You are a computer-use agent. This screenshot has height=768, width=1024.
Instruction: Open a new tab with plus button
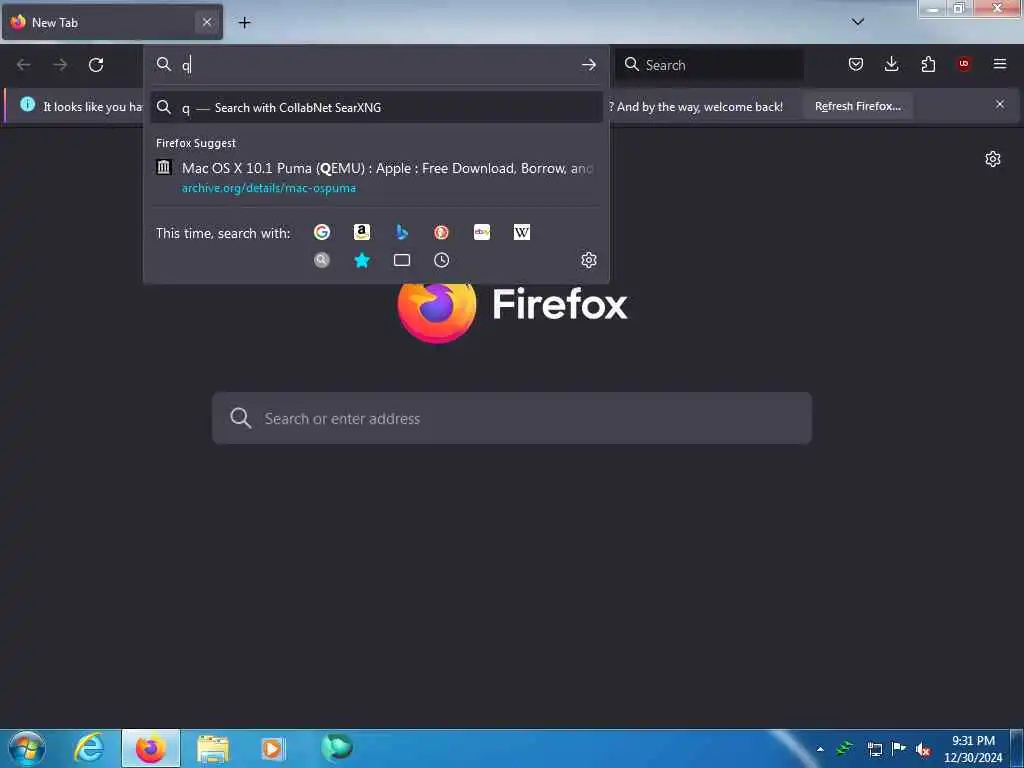244,23
